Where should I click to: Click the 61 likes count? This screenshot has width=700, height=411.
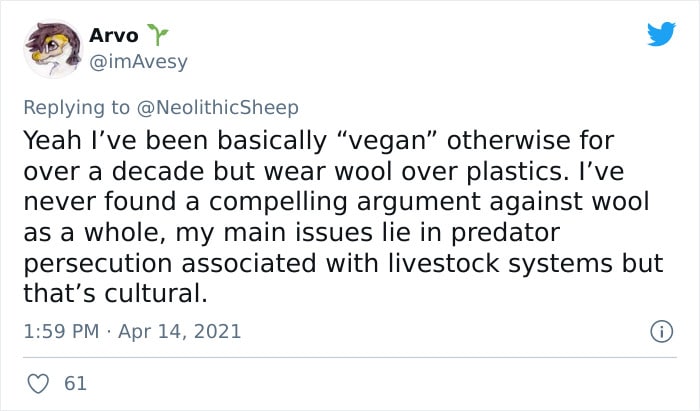[x=75, y=384]
